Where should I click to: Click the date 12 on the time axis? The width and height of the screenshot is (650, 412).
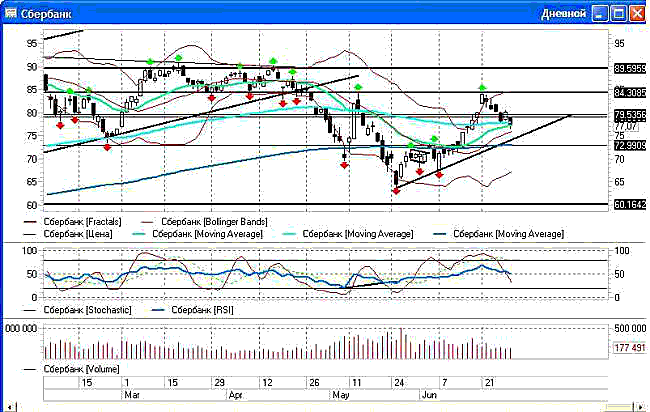[x=267, y=382]
